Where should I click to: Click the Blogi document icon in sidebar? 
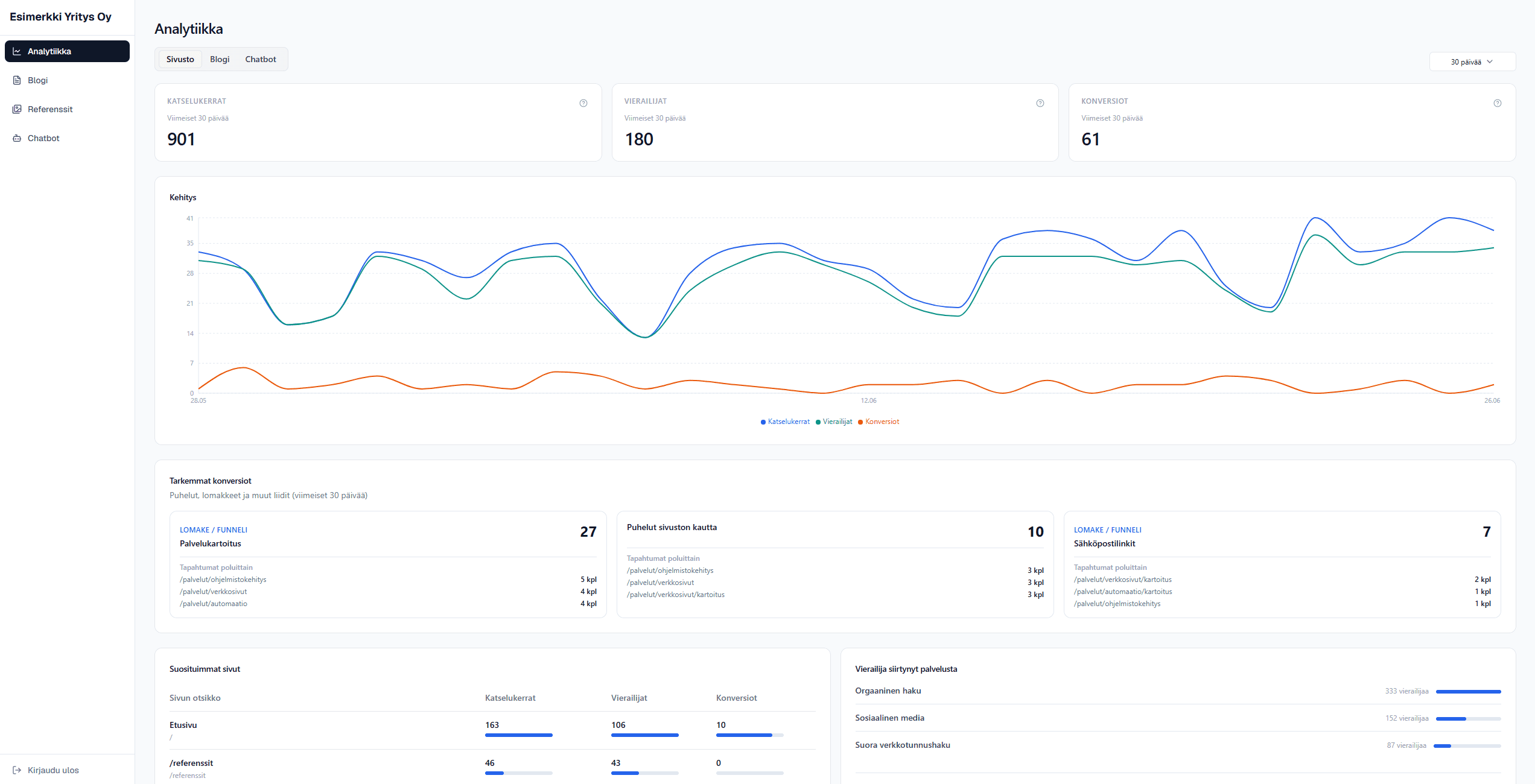coord(17,80)
